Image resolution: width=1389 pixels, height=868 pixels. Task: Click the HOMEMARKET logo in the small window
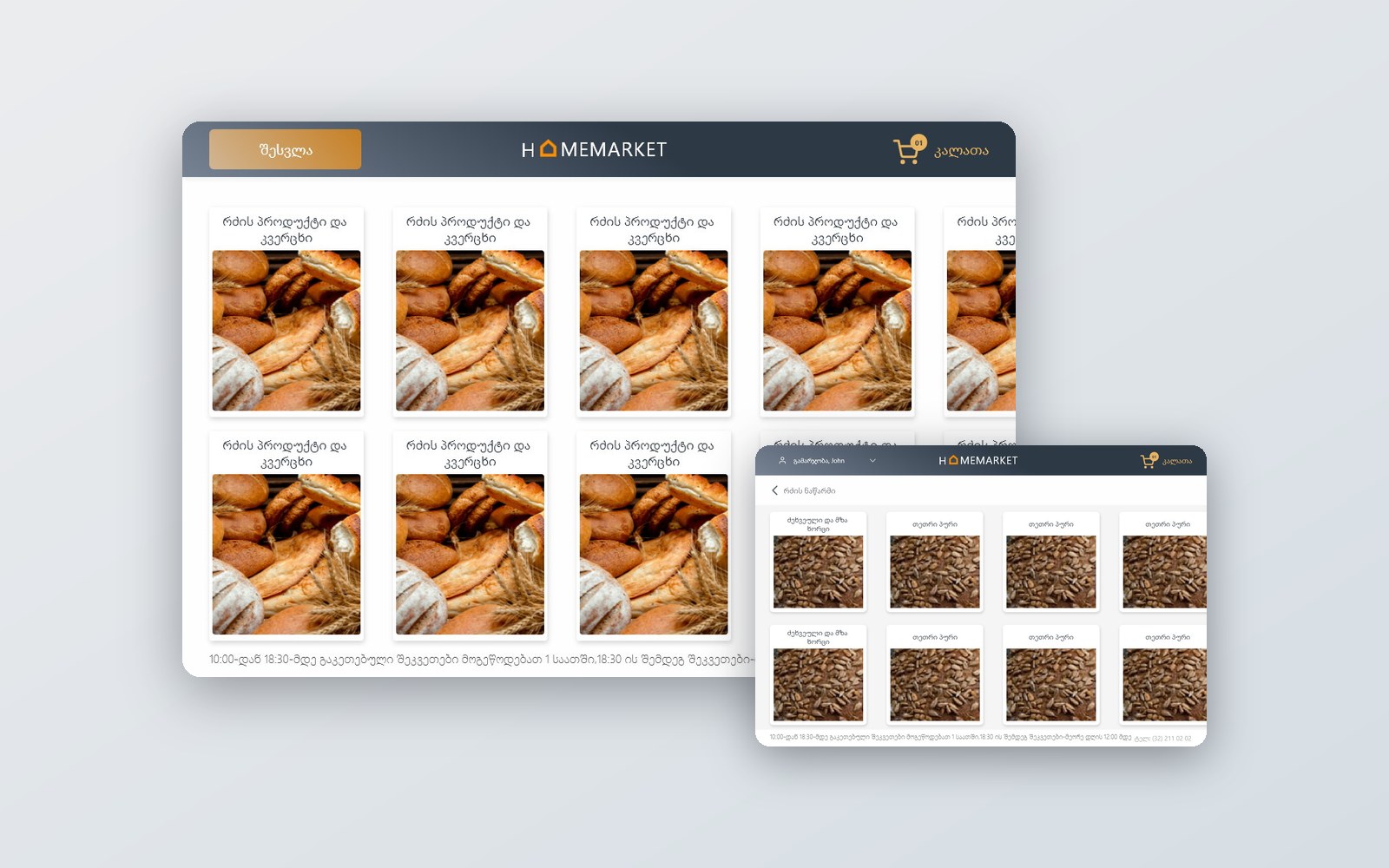pyautogui.click(x=978, y=461)
